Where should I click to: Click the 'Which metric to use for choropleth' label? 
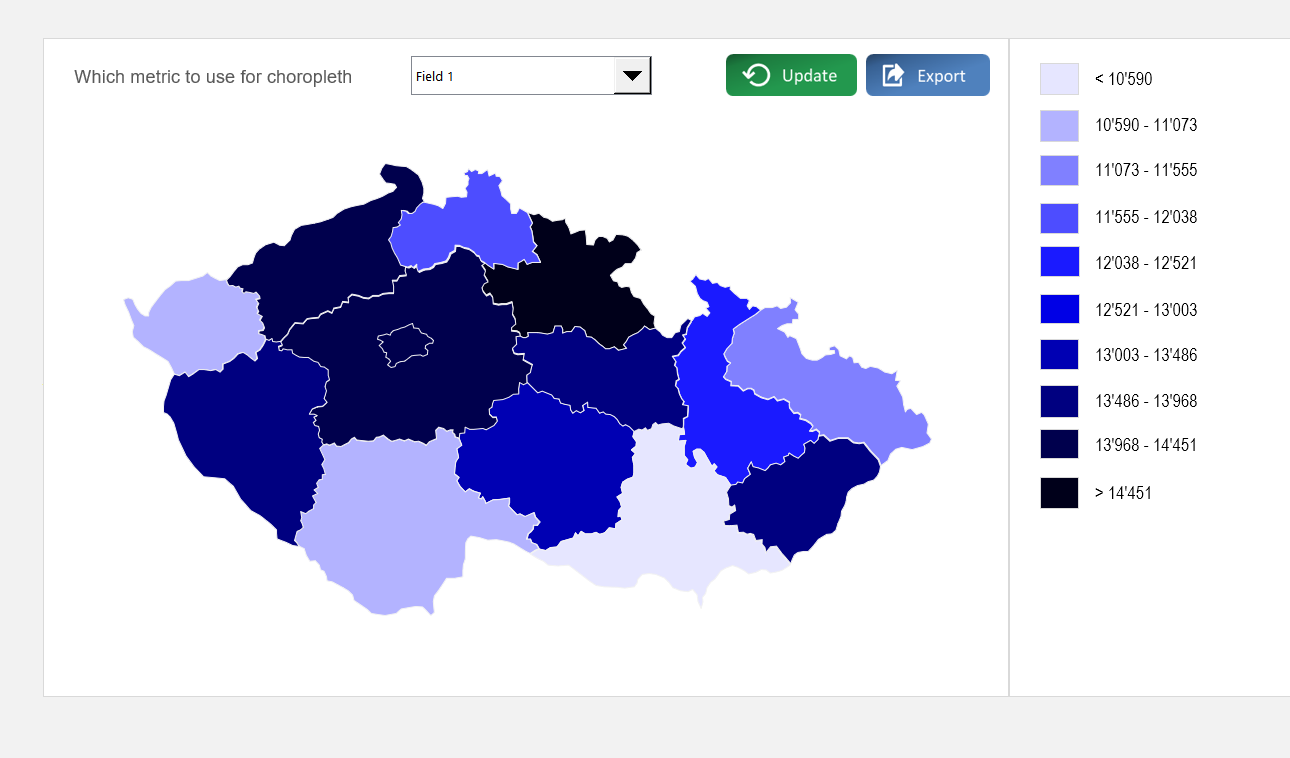212,77
